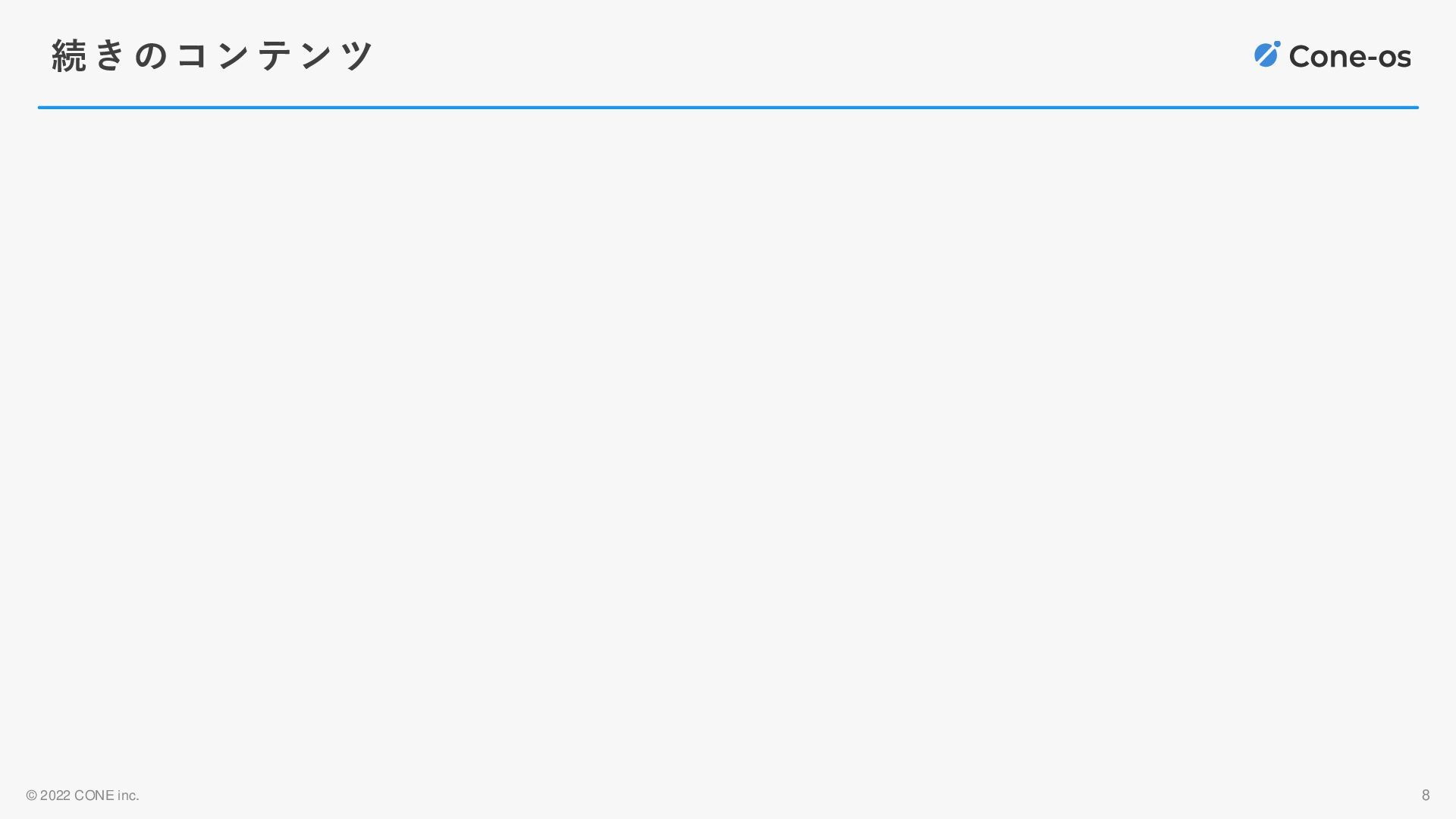Image resolution: width=1456 pixels, height=819 pixels.
Task: Click the hyphen in the Cone-os wordmark
Action: click(x=1372, y=59)
